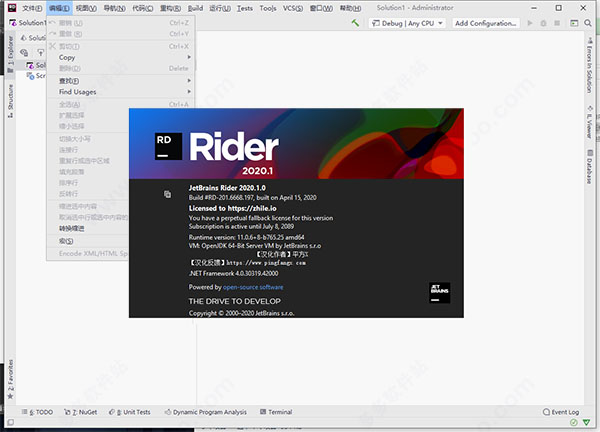
Task: Open the 6: TODO tool window
Action: click(37, 412)
